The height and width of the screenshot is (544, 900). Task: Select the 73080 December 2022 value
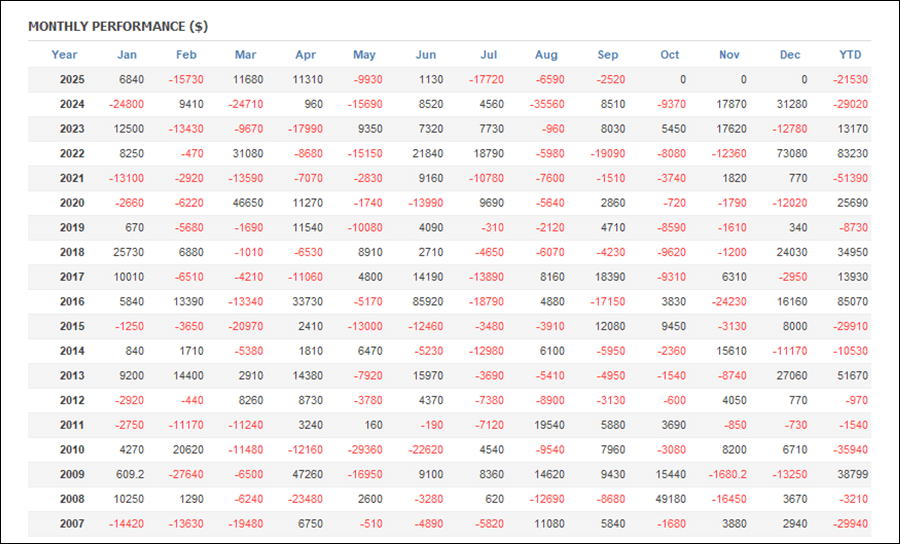point(792,154)
